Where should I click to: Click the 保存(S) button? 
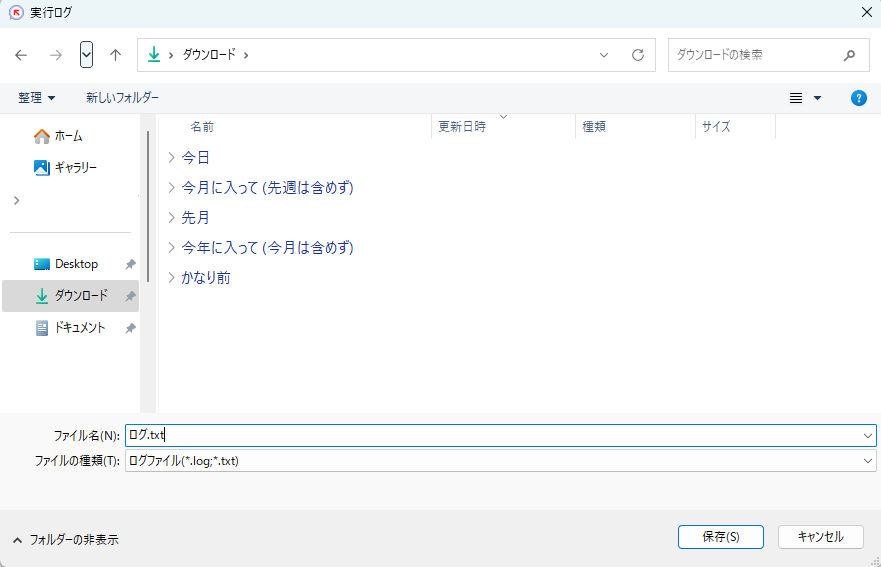[x=720, y=537]
